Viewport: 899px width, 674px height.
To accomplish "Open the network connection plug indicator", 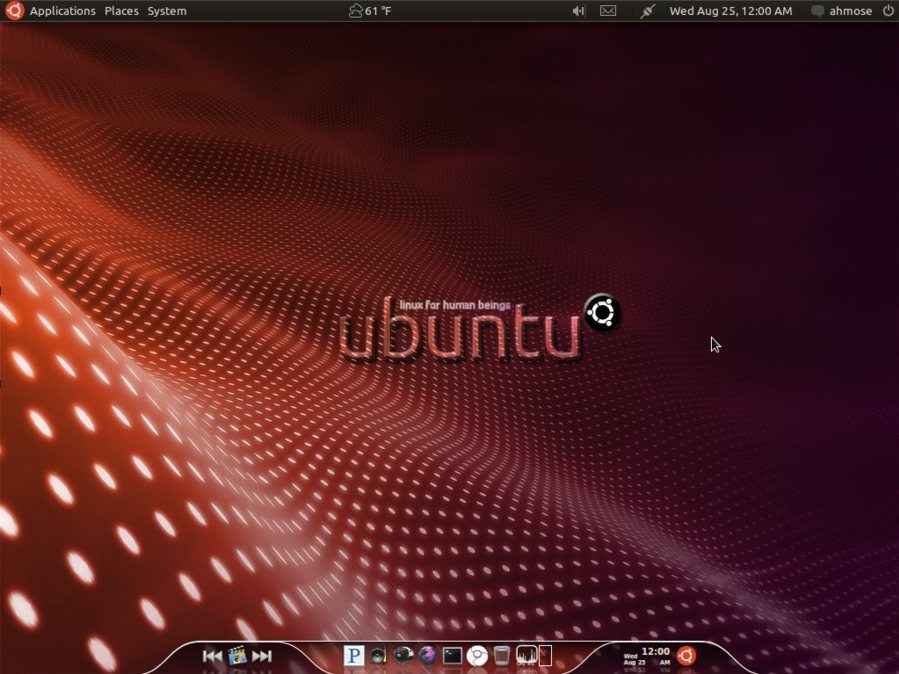I will [647, 11].
